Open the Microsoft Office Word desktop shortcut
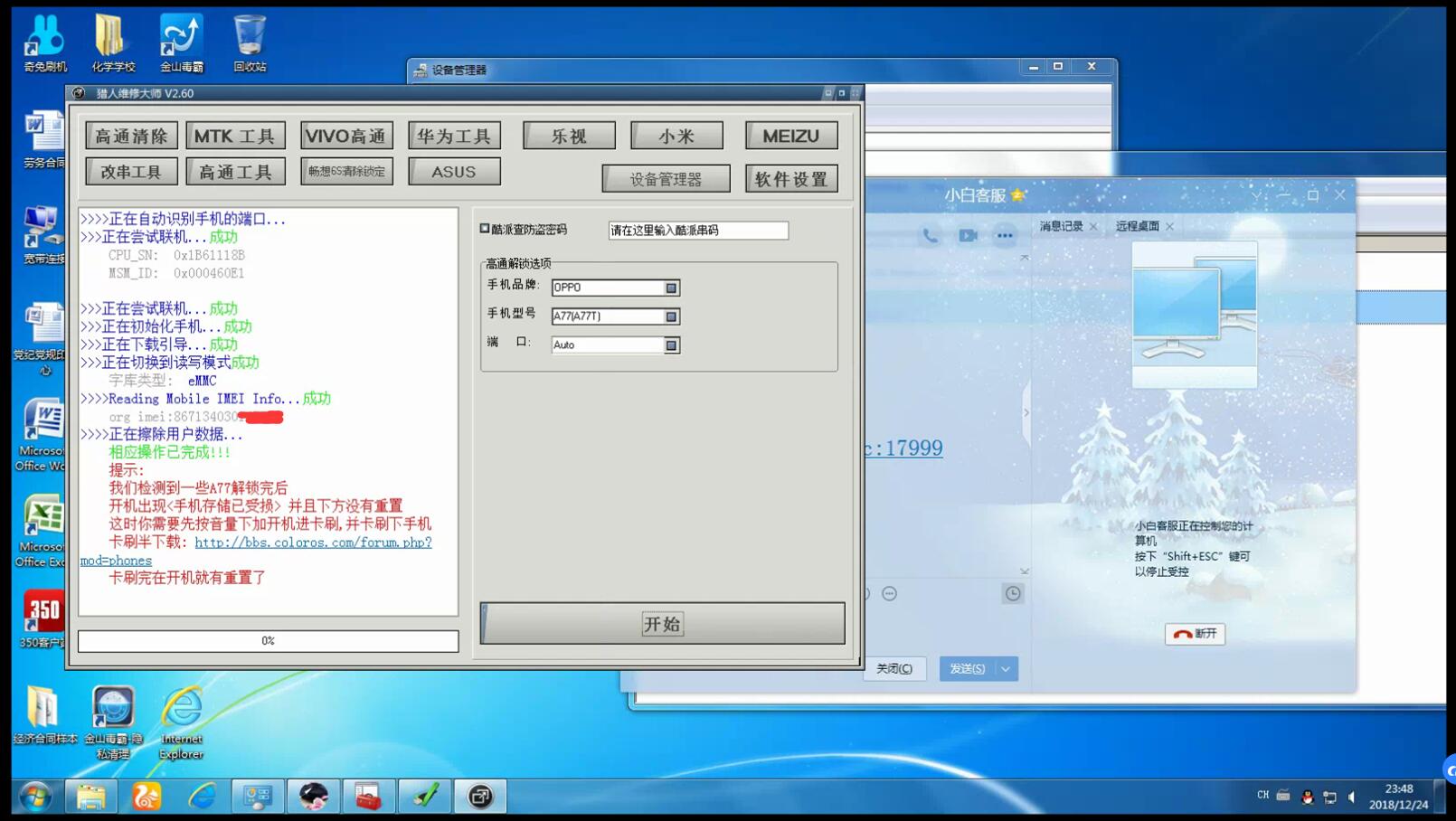 41,436
